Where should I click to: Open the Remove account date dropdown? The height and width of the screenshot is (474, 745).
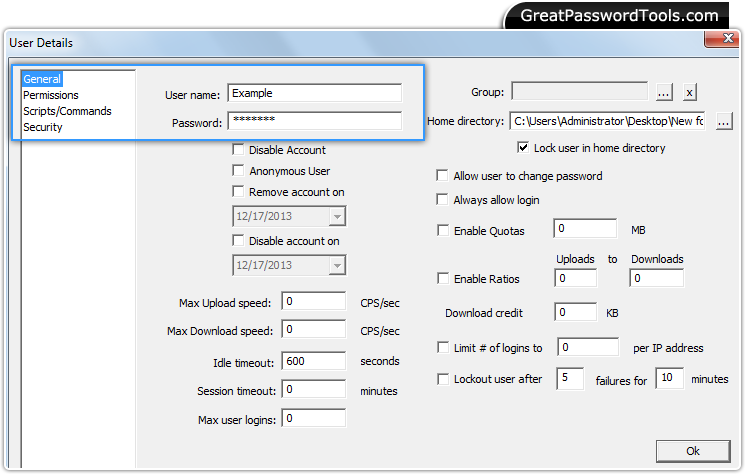(337, 217)
